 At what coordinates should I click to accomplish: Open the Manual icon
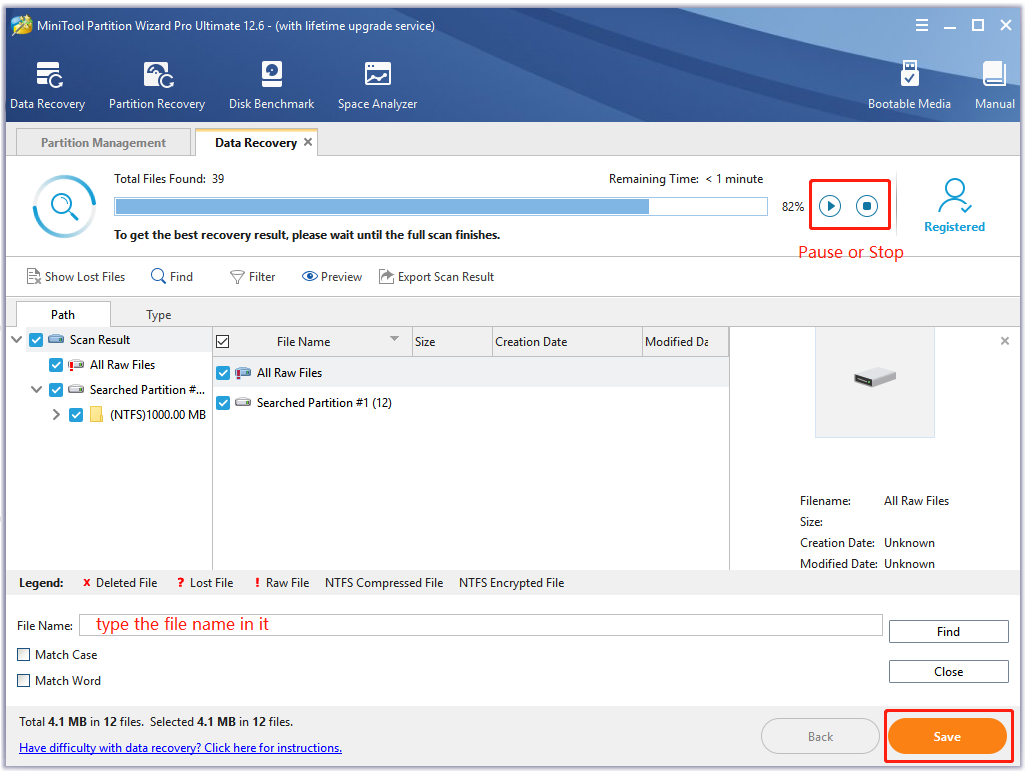tap(995, 75)
